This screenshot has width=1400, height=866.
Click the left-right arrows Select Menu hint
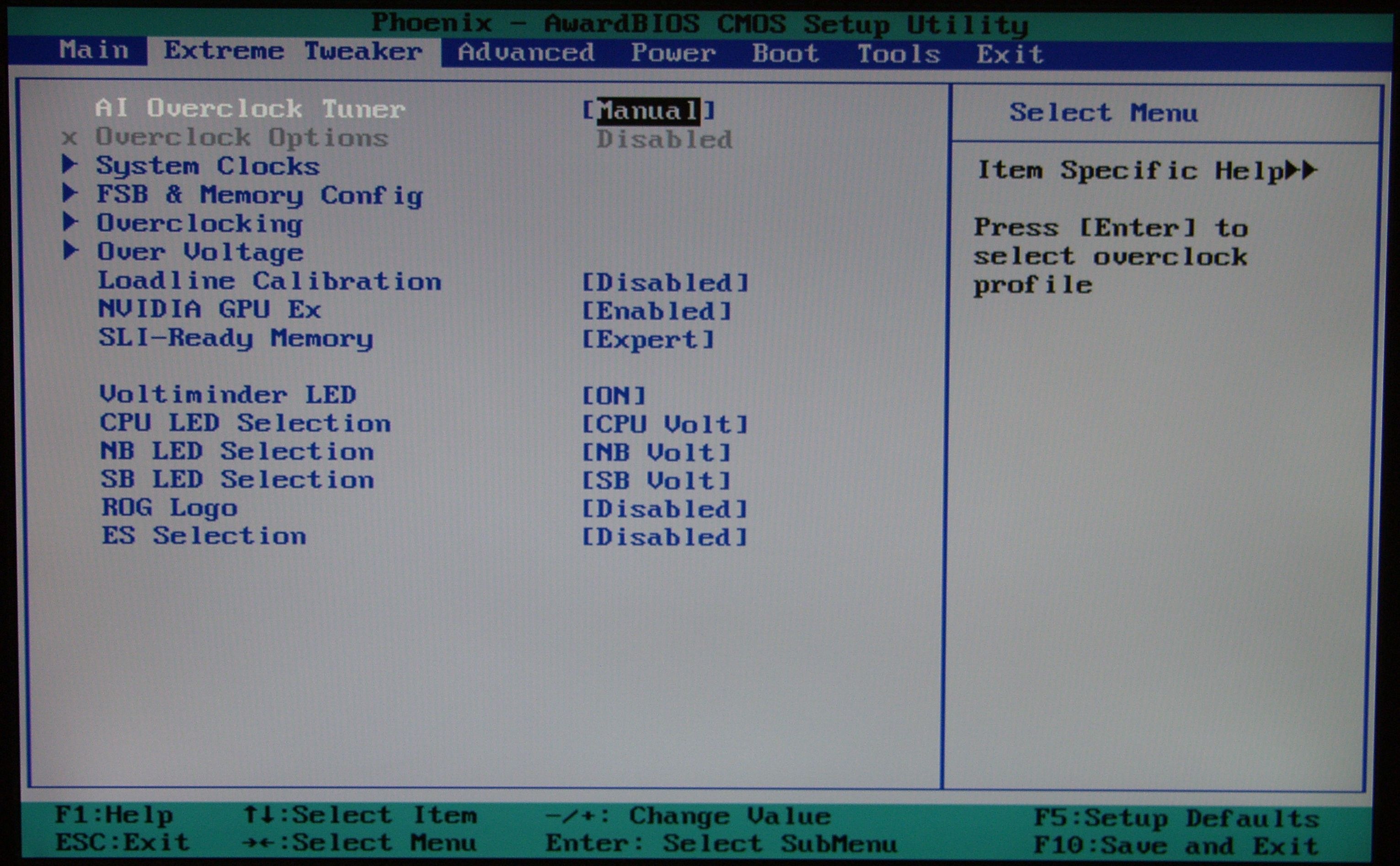[359, 843]
